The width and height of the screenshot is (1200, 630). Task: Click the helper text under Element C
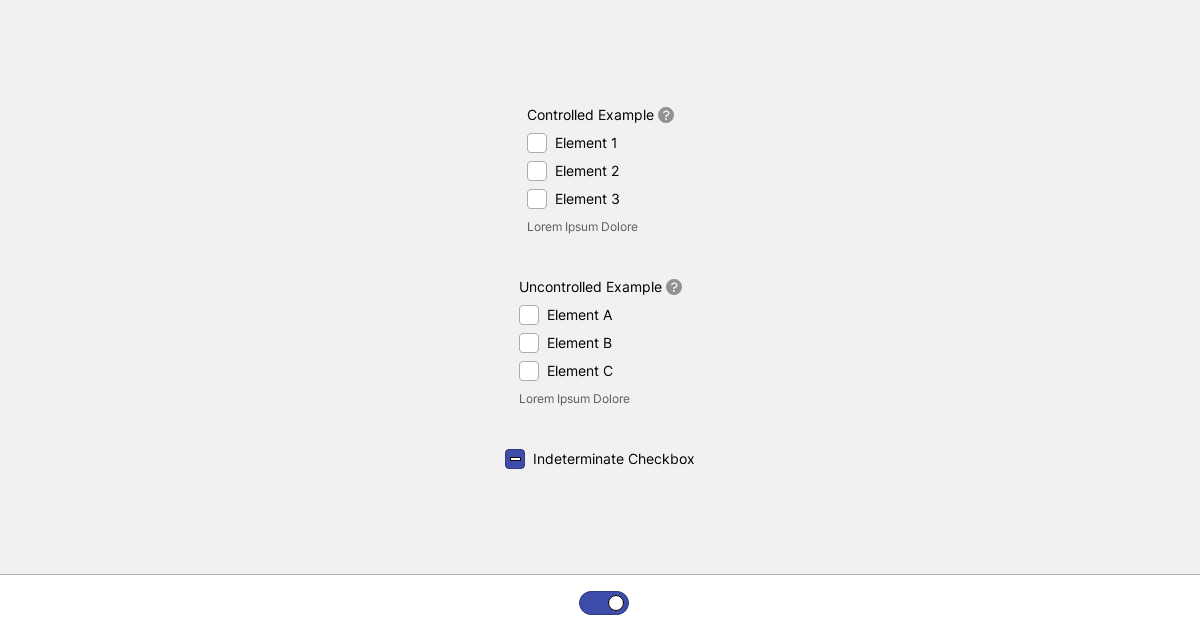point(574,399)
